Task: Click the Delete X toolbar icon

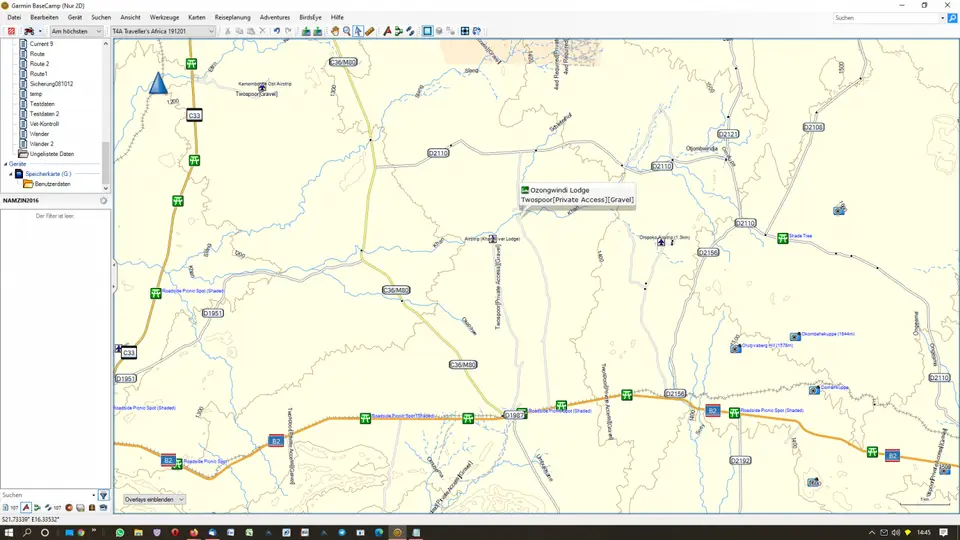Action: [263, 31]
